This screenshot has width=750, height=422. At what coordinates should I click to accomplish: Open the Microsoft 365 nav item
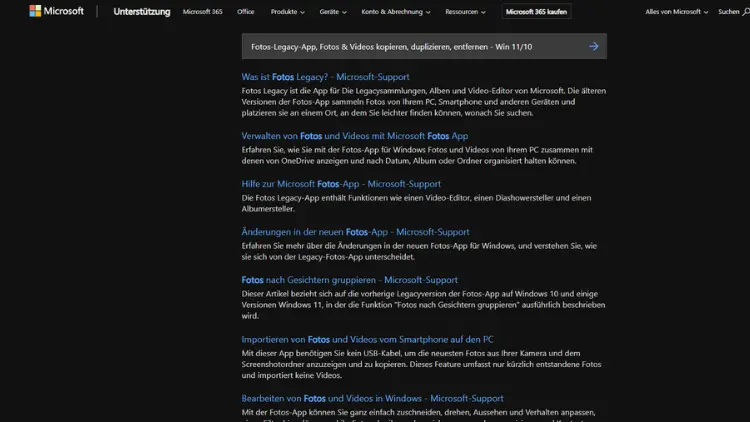coord(202,11)
